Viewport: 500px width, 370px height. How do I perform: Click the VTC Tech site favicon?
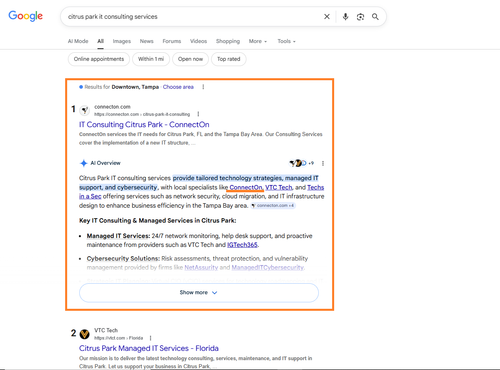click(85, 334)
